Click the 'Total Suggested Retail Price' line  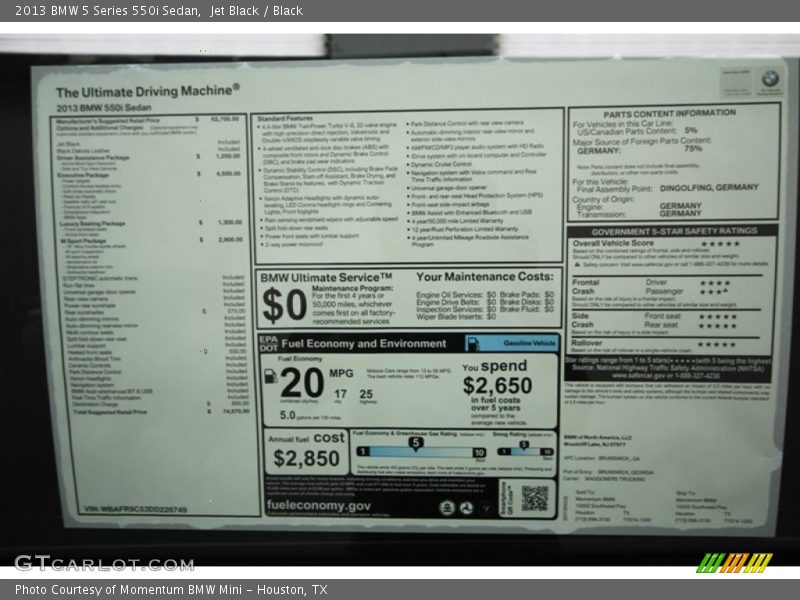click(x=161, y=411)
